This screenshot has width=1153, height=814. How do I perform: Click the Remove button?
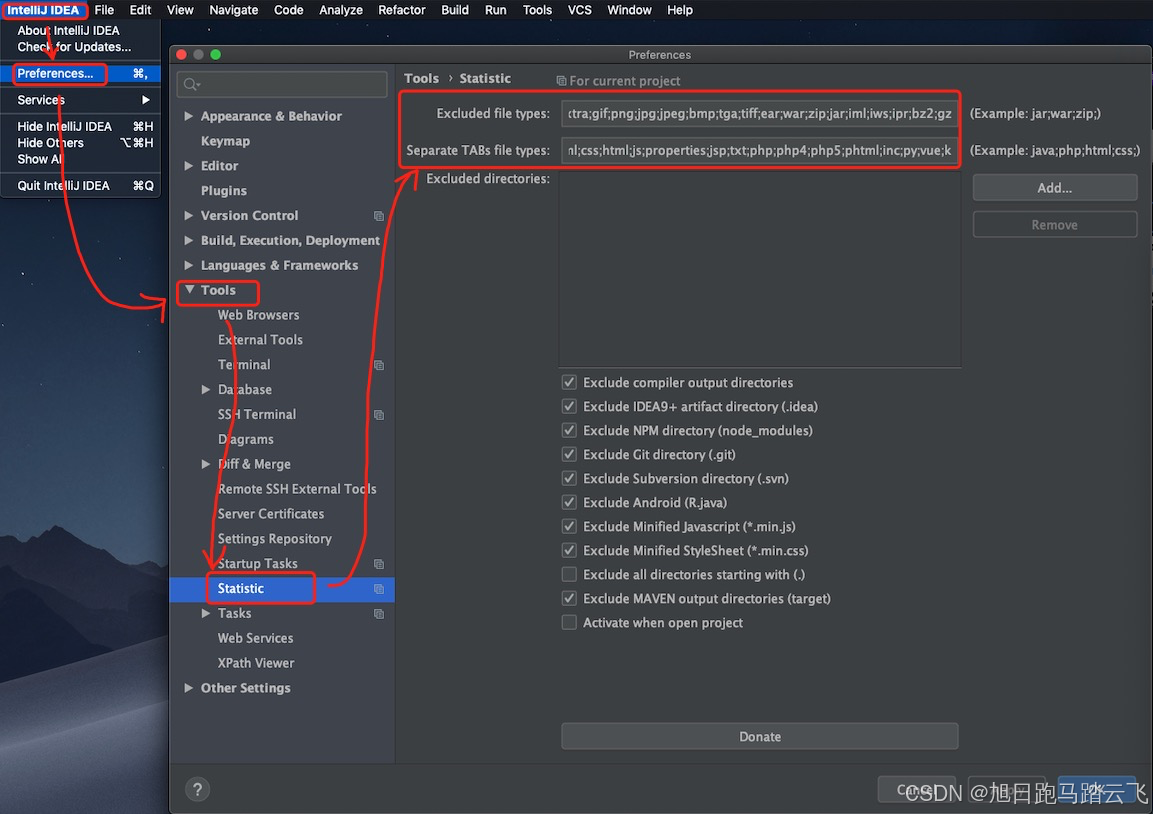pyautogui.click(x=1054, y=225)
